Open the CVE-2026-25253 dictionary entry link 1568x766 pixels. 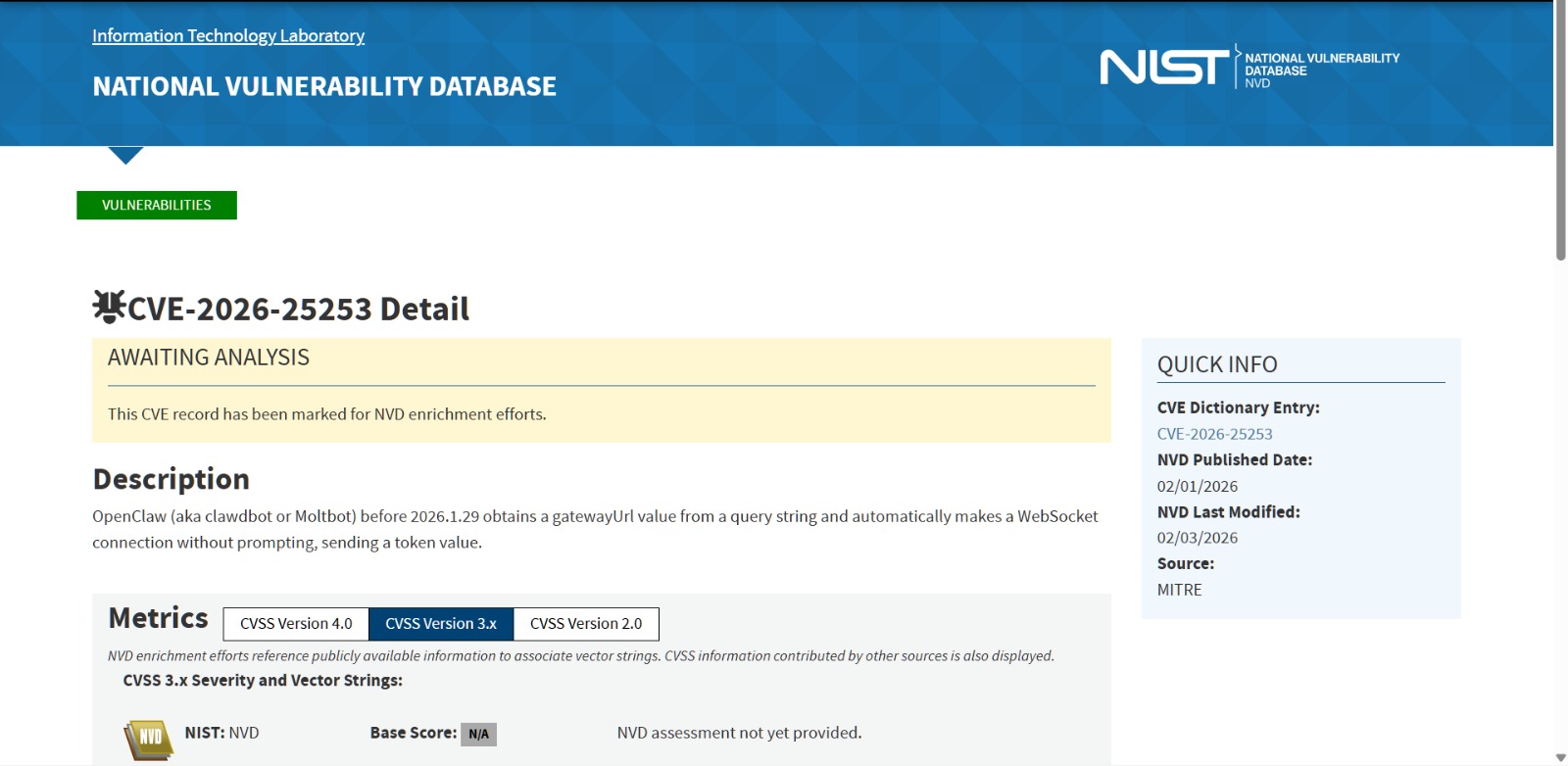(1214, 434)
